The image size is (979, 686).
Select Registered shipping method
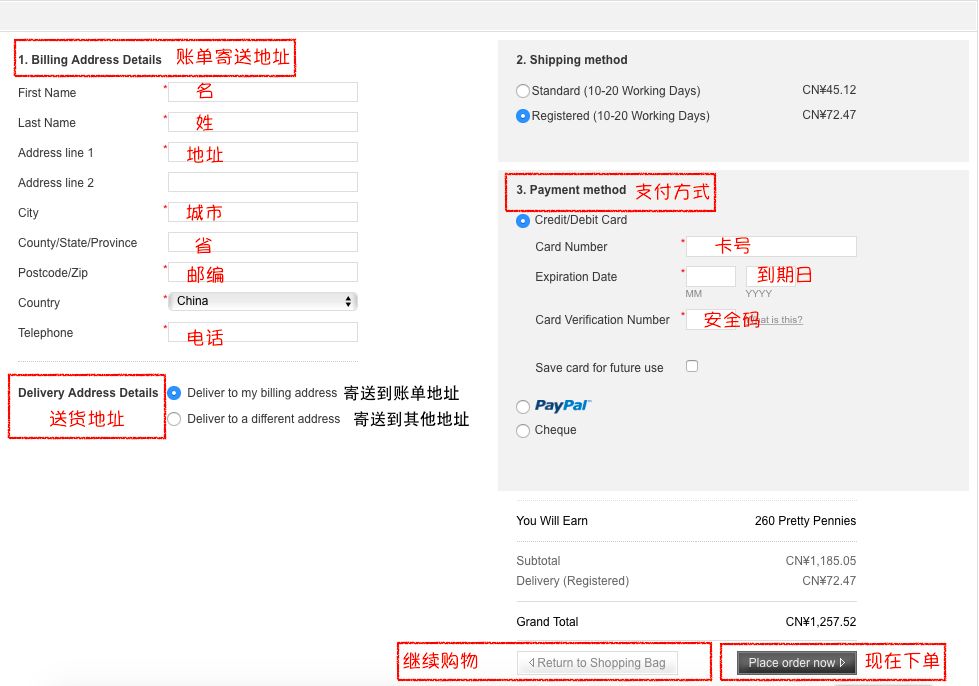point(522,115)
